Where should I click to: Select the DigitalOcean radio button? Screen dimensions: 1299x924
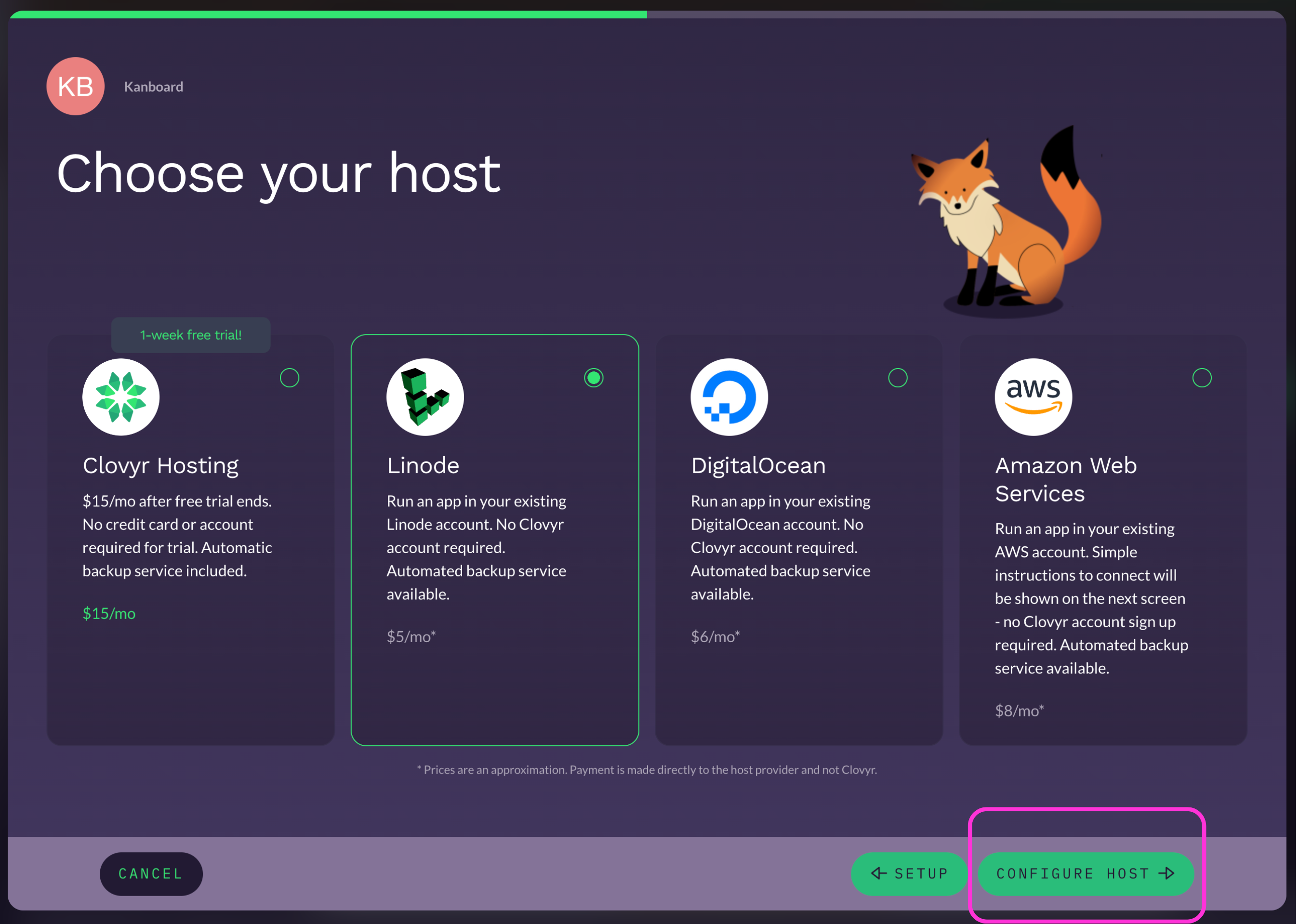[x=899, y=378]
